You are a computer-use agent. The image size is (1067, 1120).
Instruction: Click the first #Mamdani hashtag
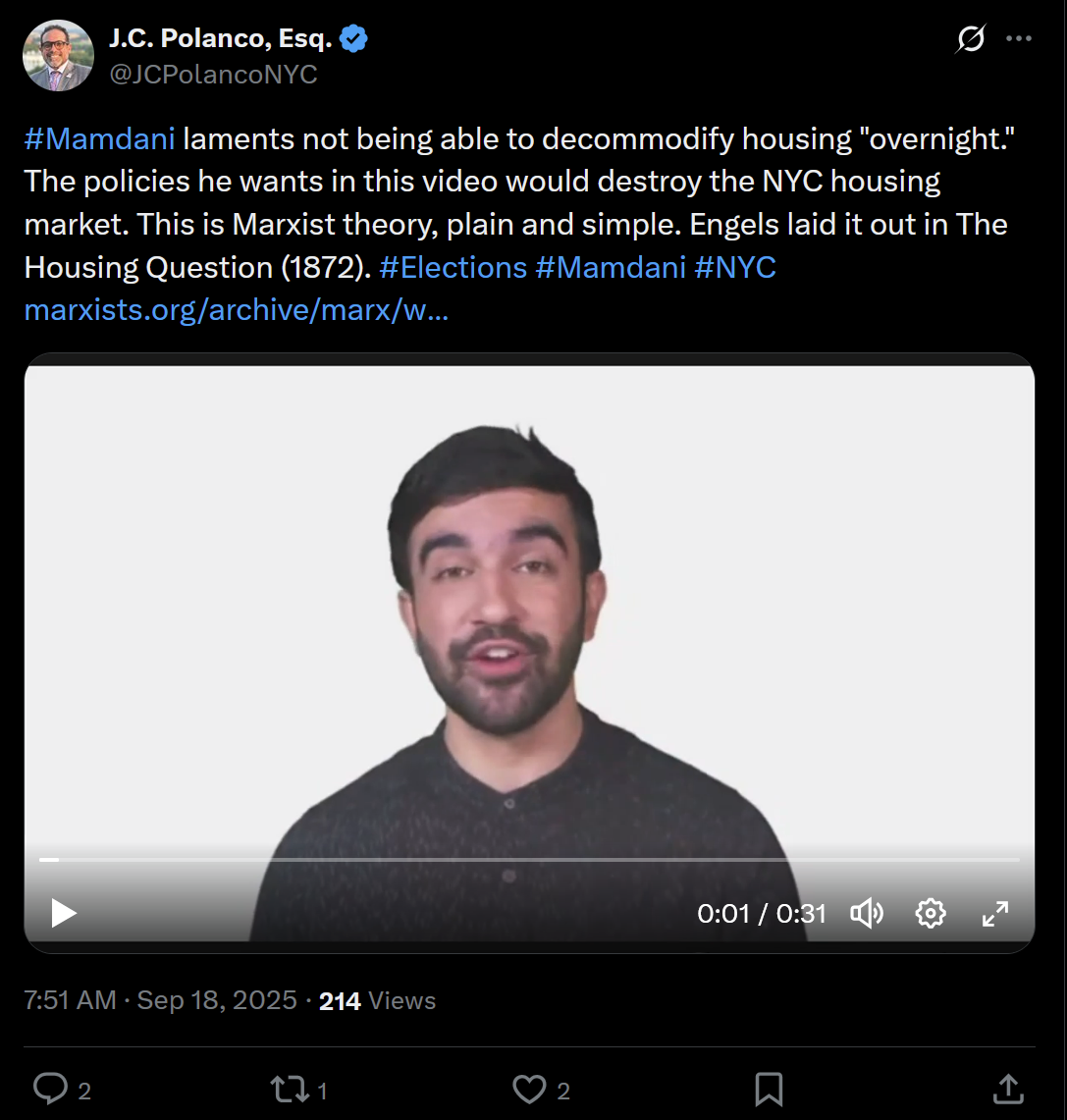[x=99, y=139]
